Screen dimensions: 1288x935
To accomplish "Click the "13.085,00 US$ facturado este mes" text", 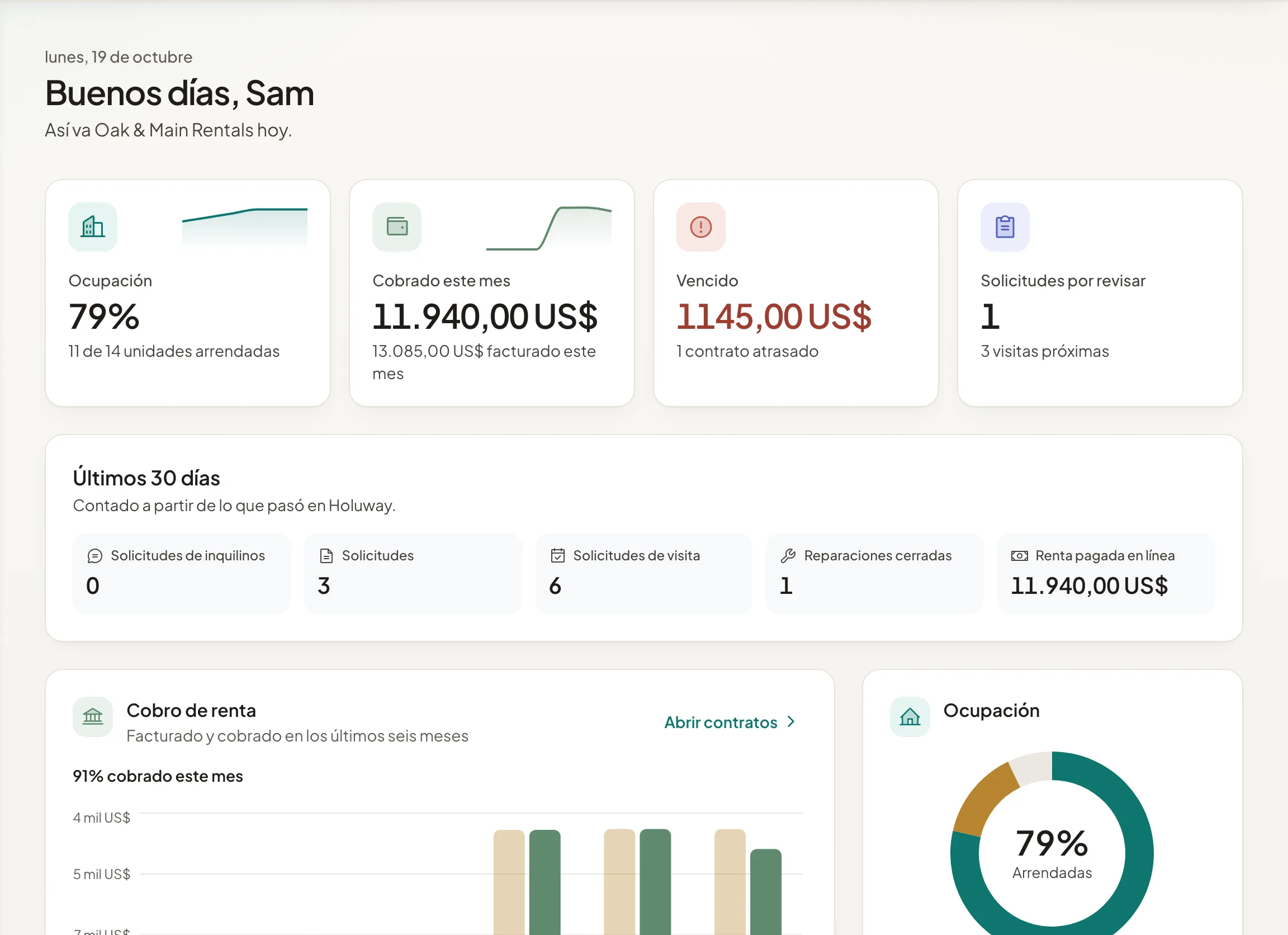I will [485, 362].
